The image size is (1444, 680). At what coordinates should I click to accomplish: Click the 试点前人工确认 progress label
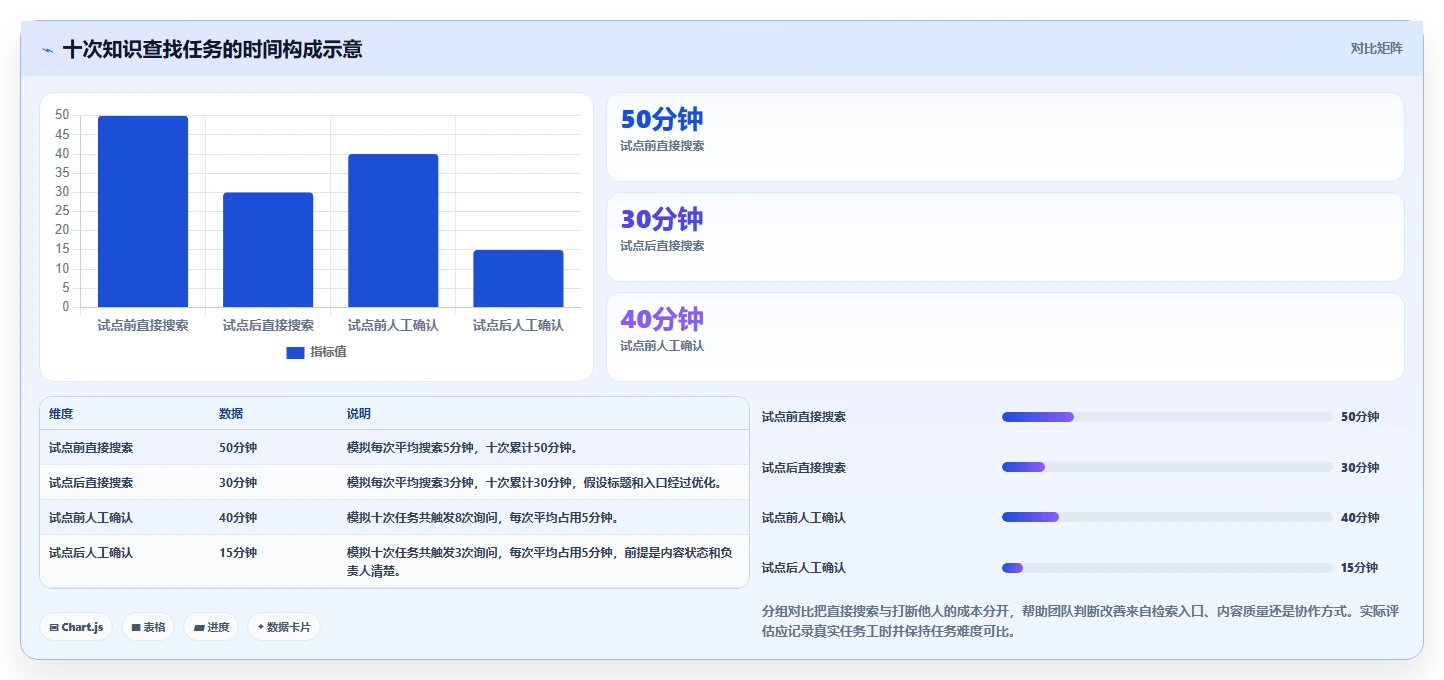[804, 517]
